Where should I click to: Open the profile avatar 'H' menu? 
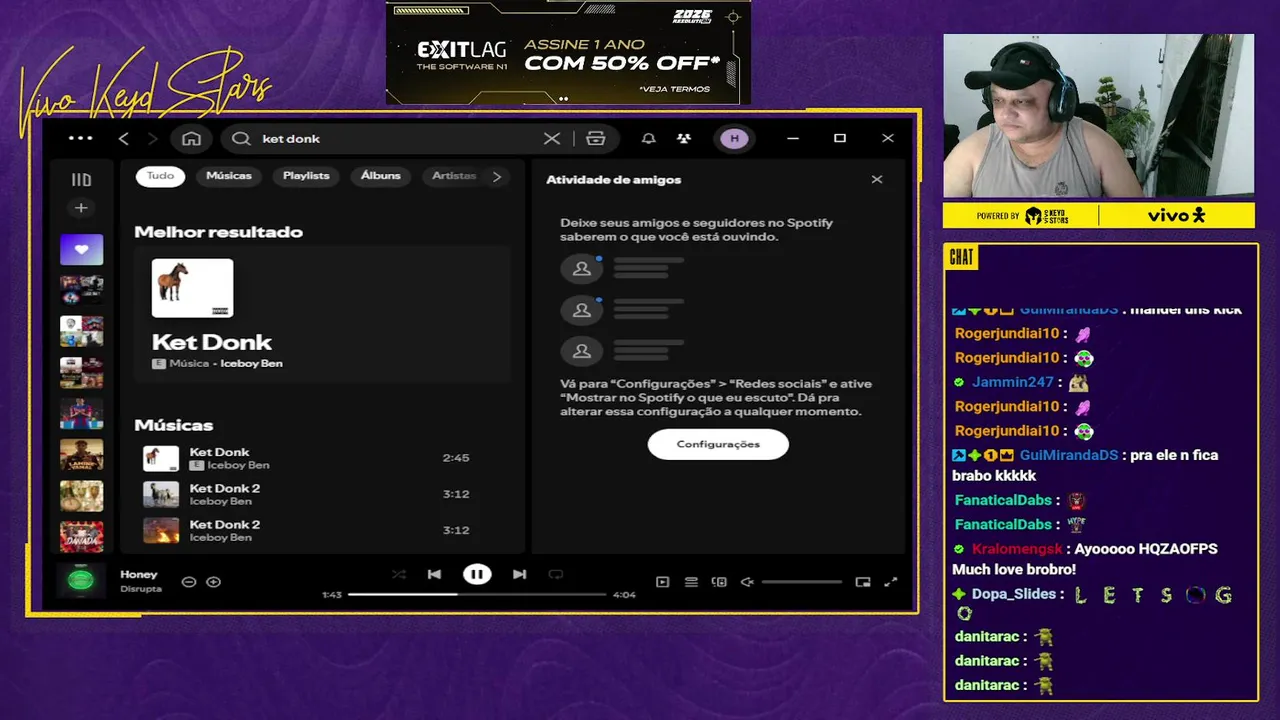coord(734,139)
